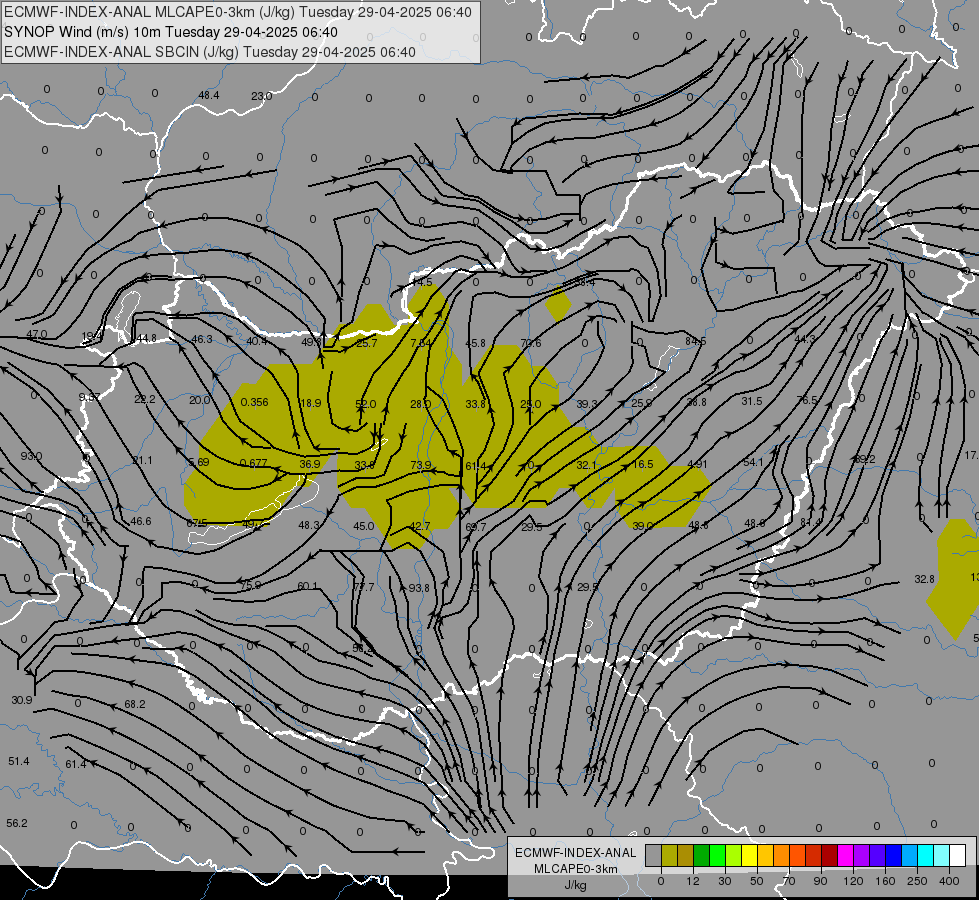Pick the dark red legend swatch after 90
This screenshot has width=979, height=900.
click(829, 856)
